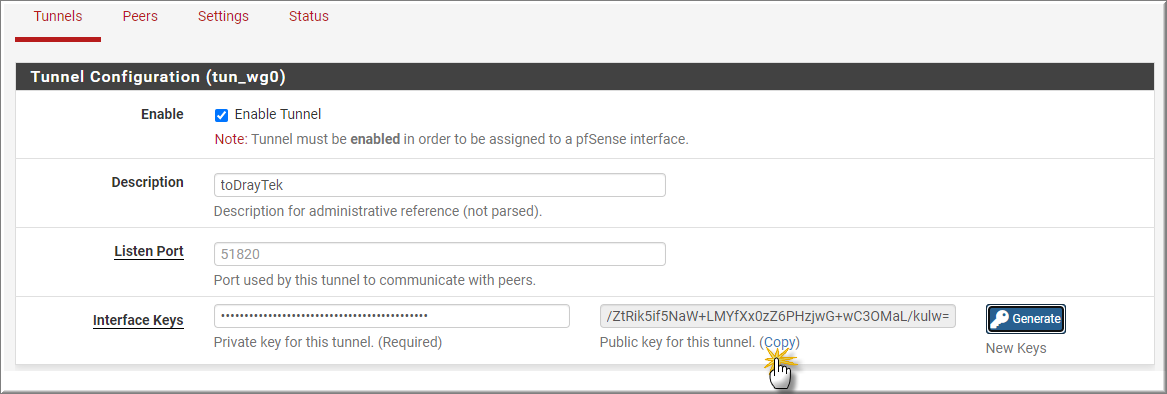The image size is (1167, 394).
Task: Click the bold Enable row label
Action: click(x=162, y=115)
